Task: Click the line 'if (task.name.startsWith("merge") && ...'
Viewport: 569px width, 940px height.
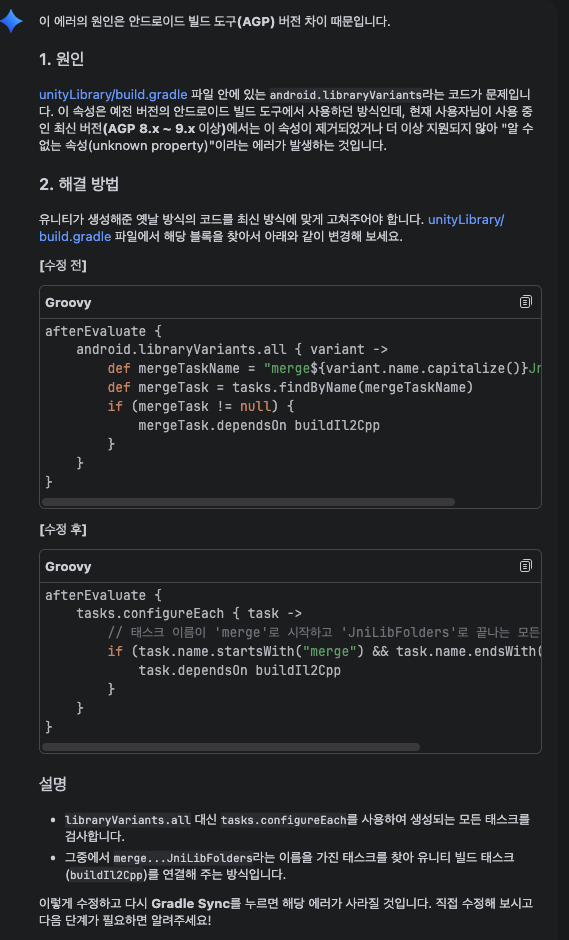Action: coord(324,651)
